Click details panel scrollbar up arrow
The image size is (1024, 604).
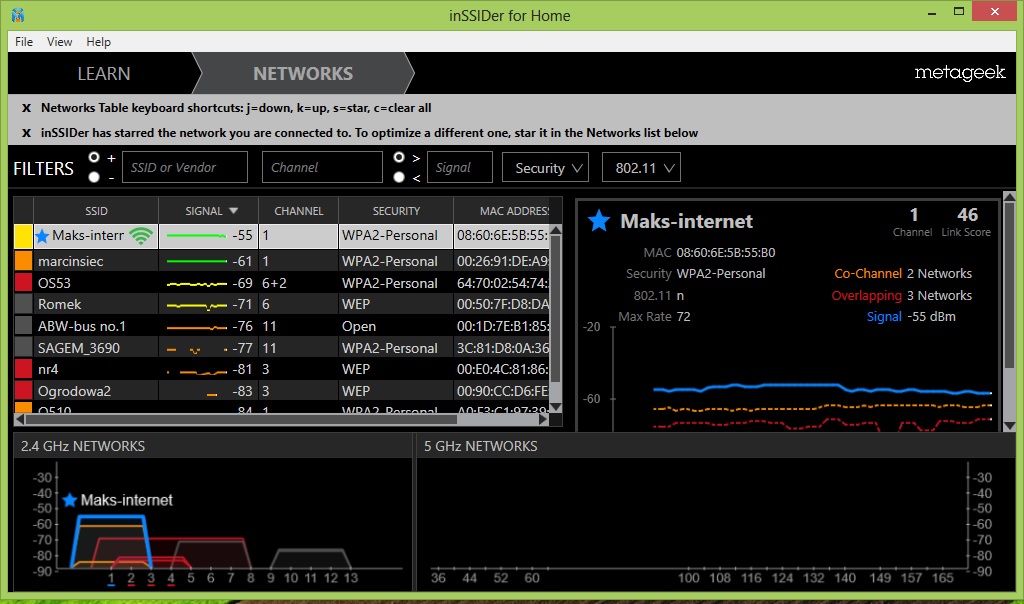point(1009,196)
